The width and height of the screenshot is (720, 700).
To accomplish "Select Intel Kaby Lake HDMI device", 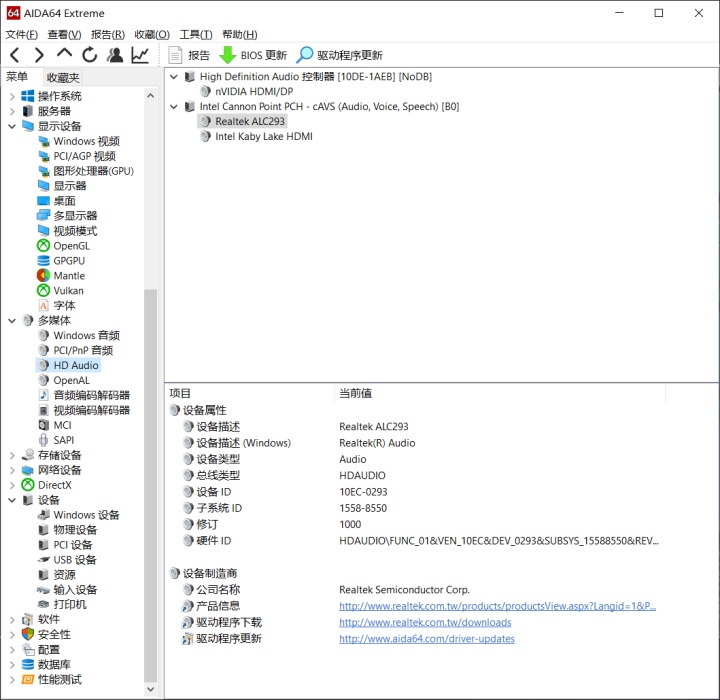I will pos(257,136).
